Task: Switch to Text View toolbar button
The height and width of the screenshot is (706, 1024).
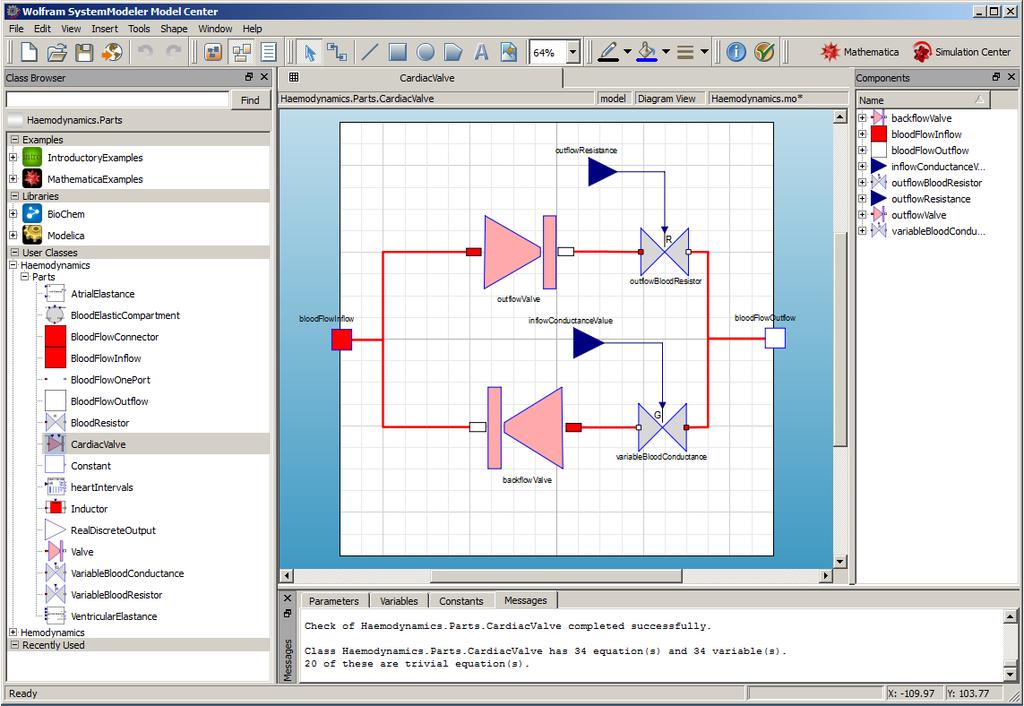Action: coord(268,52)
